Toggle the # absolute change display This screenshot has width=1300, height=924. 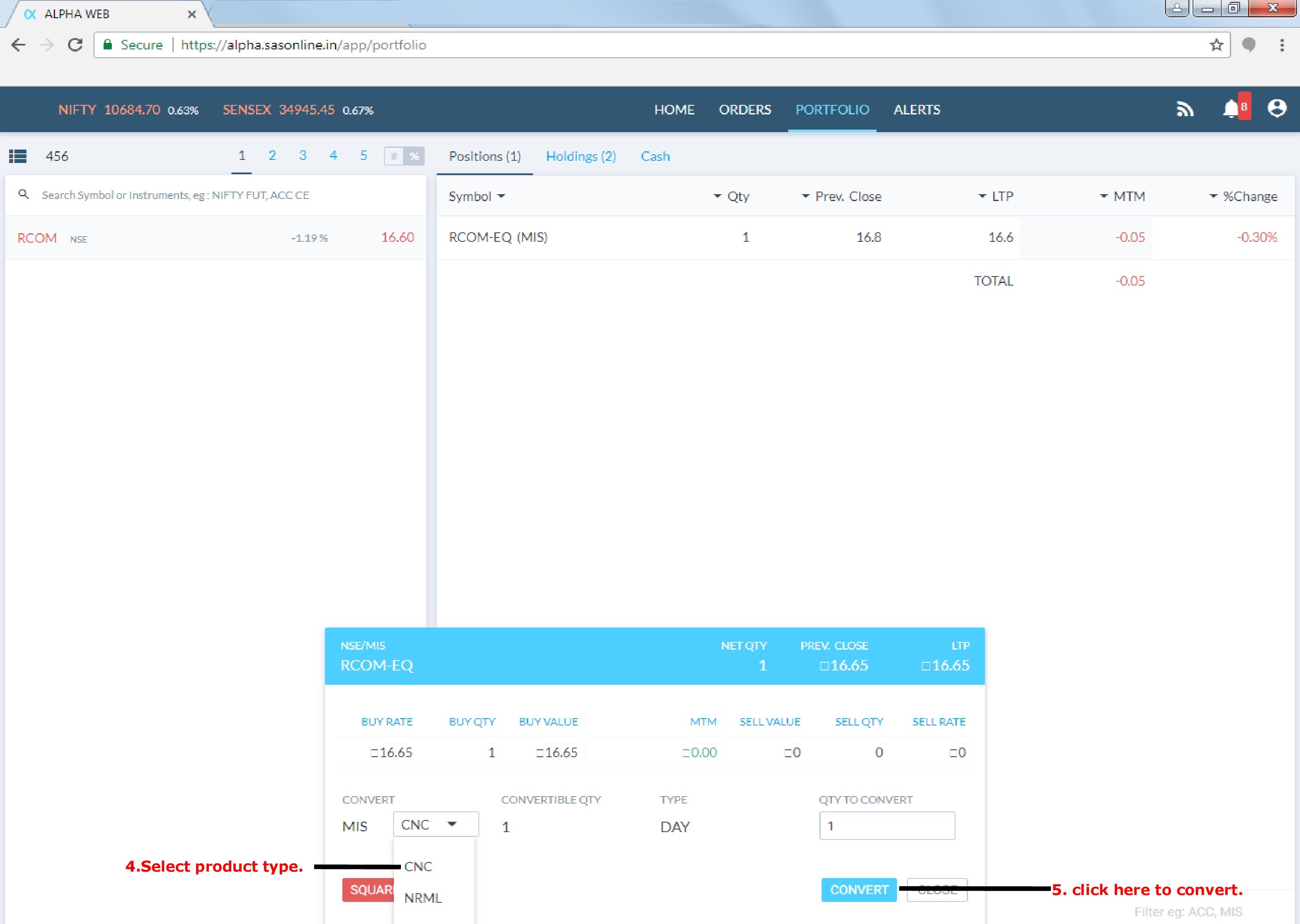pyautogui.click(x=394, y=156)
